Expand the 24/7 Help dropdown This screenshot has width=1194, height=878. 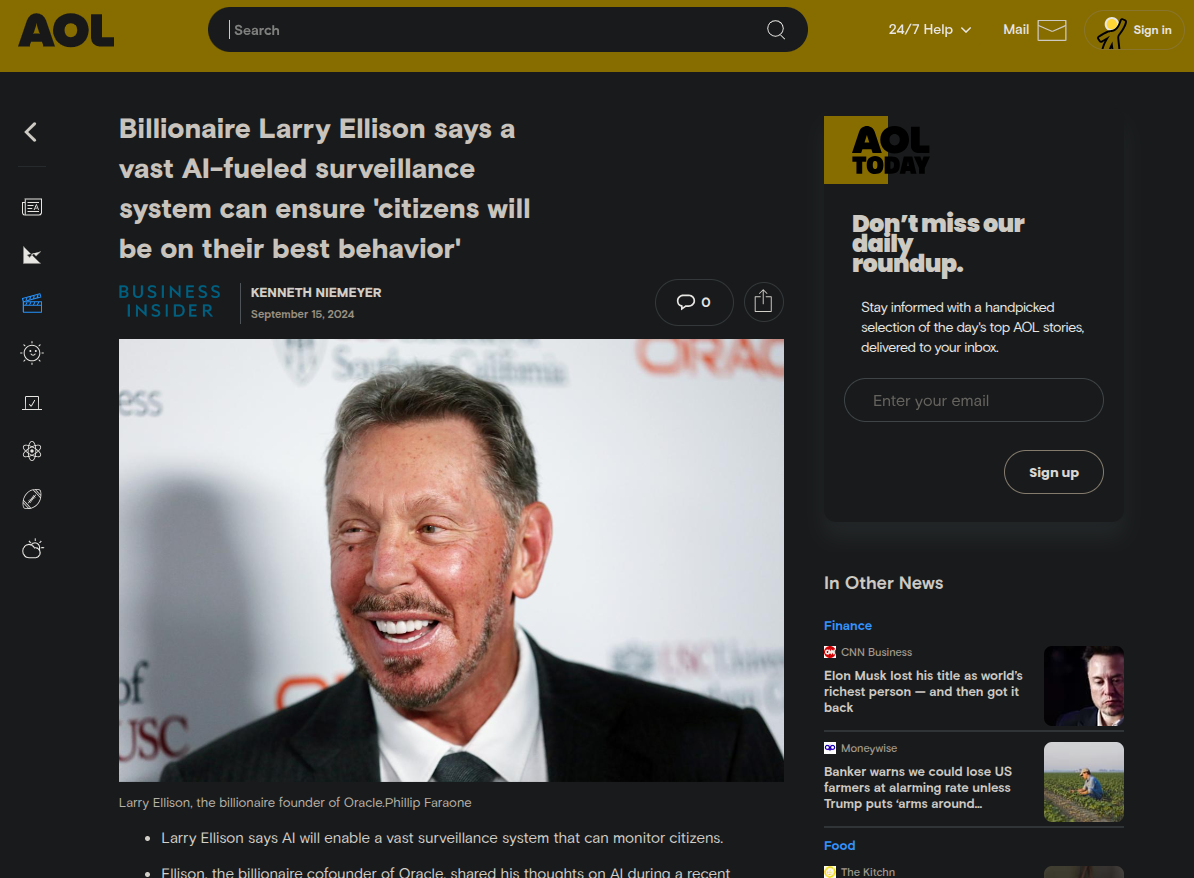pyautogui.click(x=929, y=30)
